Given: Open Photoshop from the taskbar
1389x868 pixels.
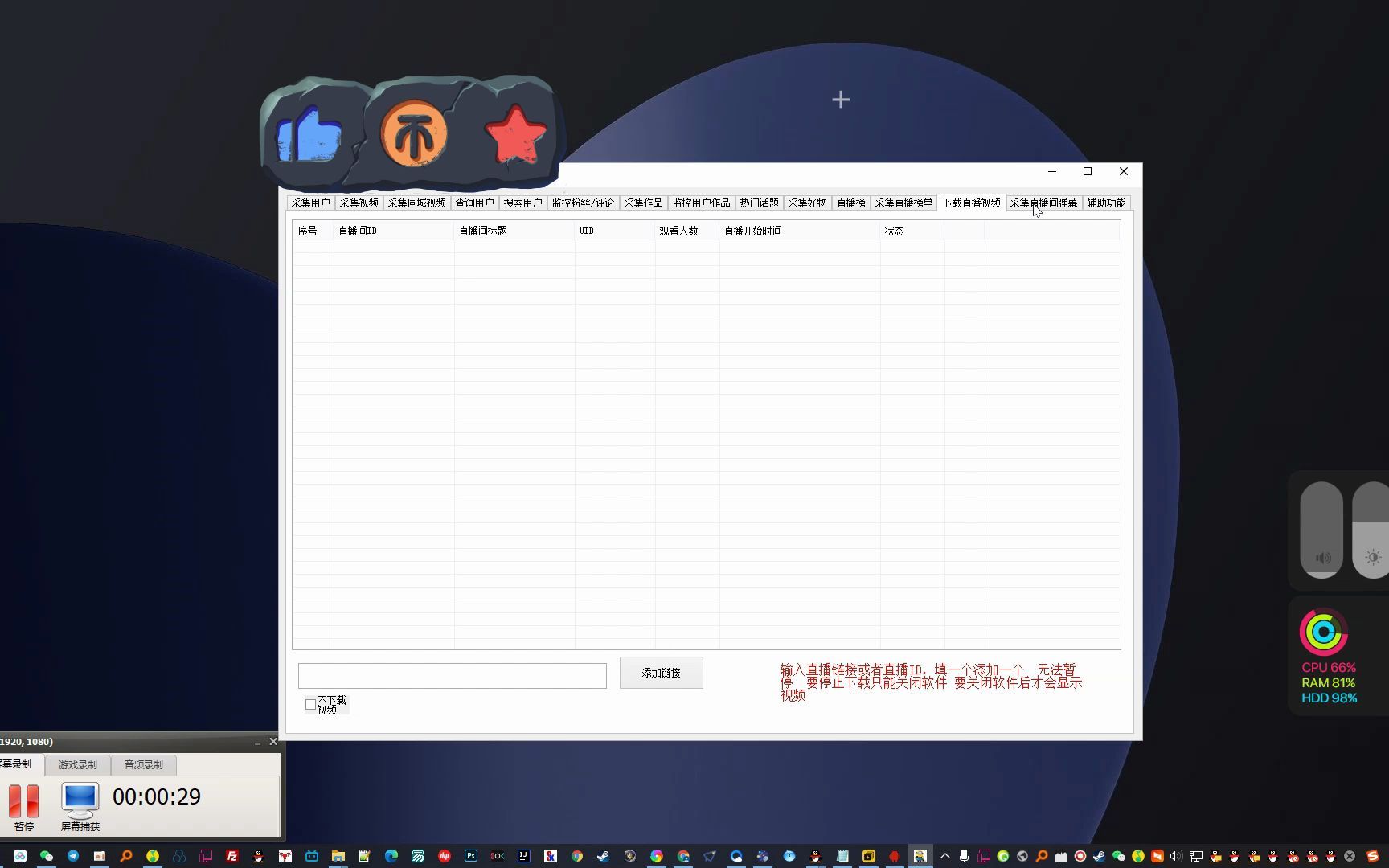Looking at the screenshot, I should 471,856.
